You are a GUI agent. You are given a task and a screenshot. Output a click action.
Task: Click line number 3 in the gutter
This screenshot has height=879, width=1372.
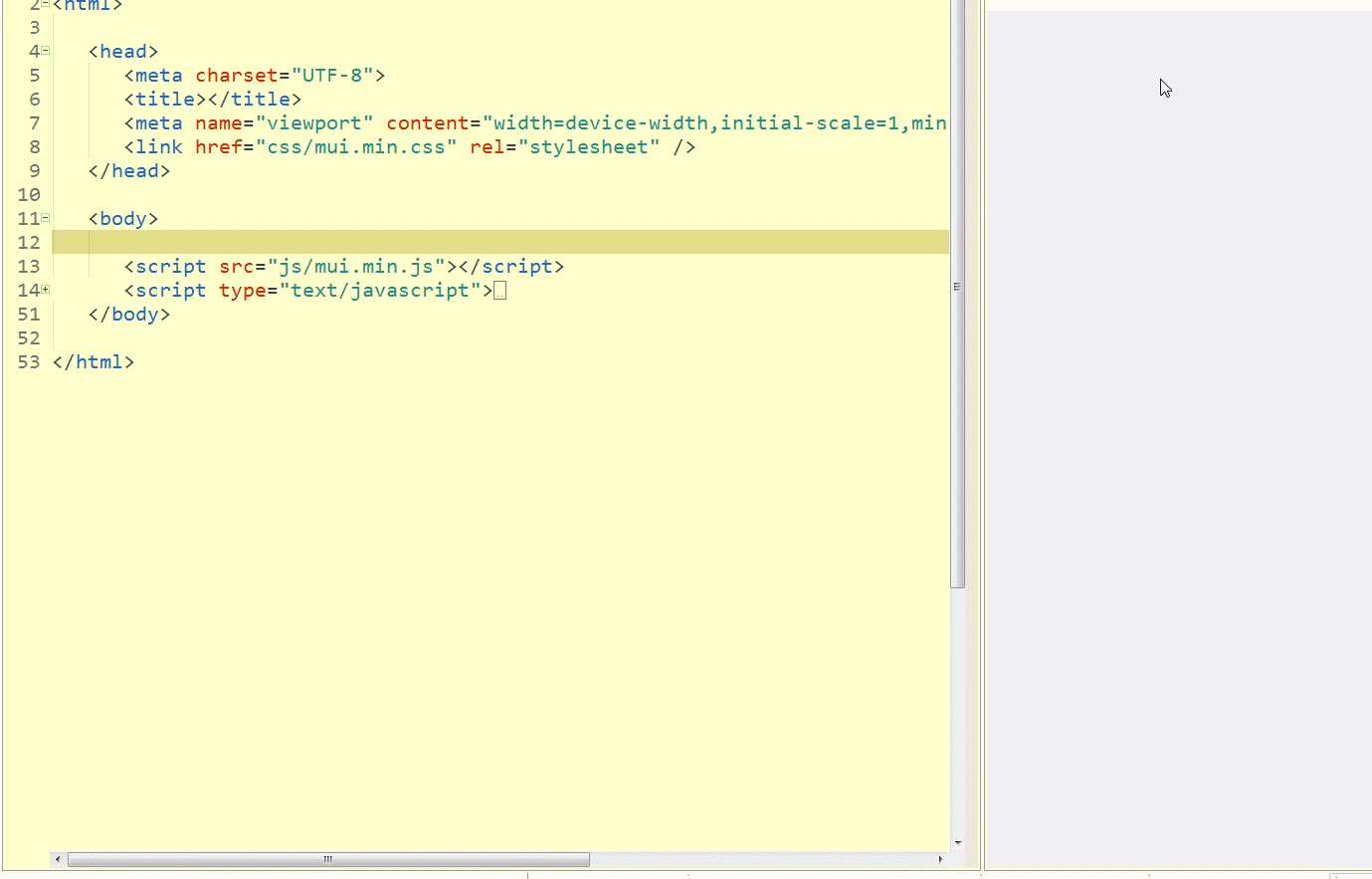(x=35, y=28)
